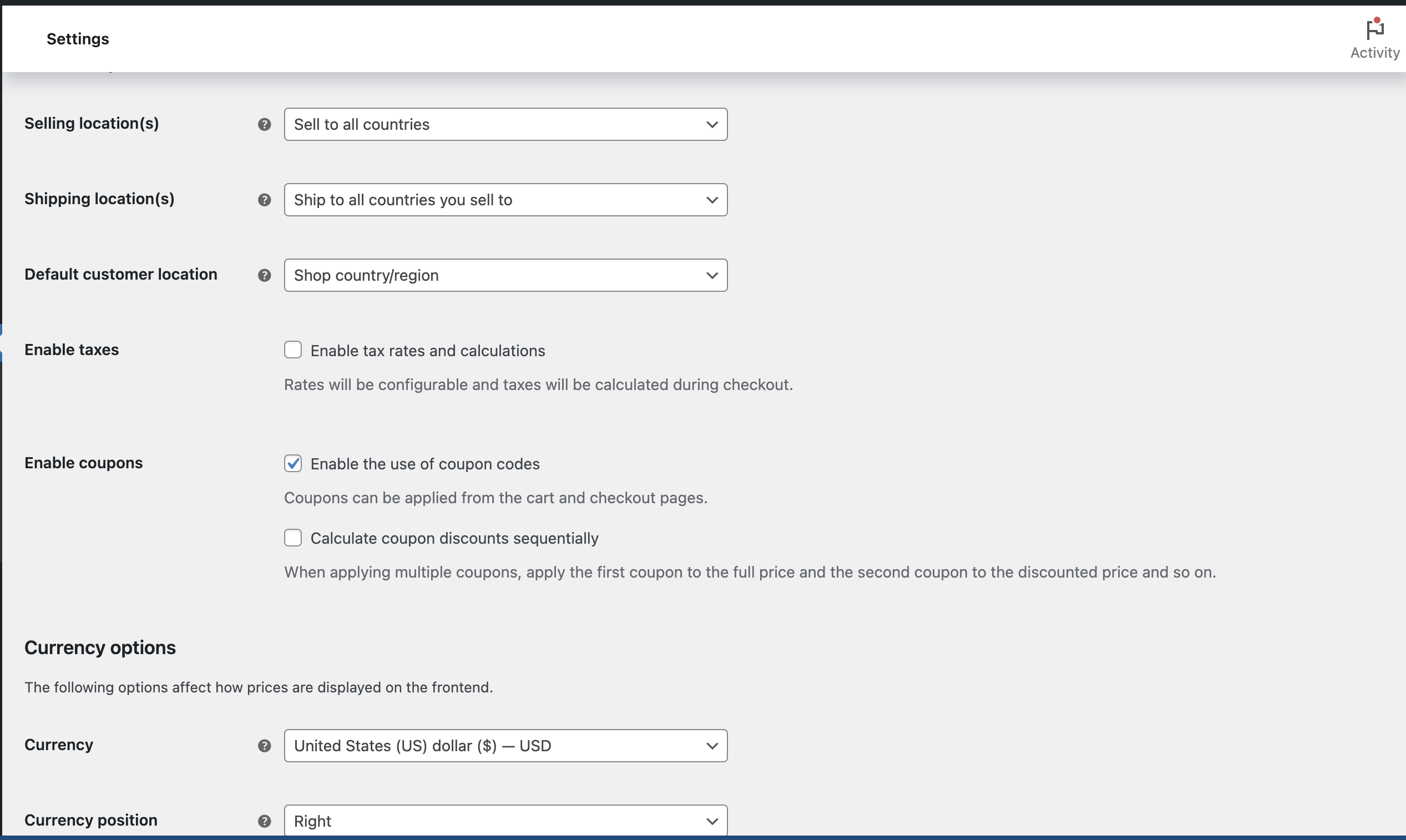Click the 'Enable the use of coupon codes' label

point(424,464)
